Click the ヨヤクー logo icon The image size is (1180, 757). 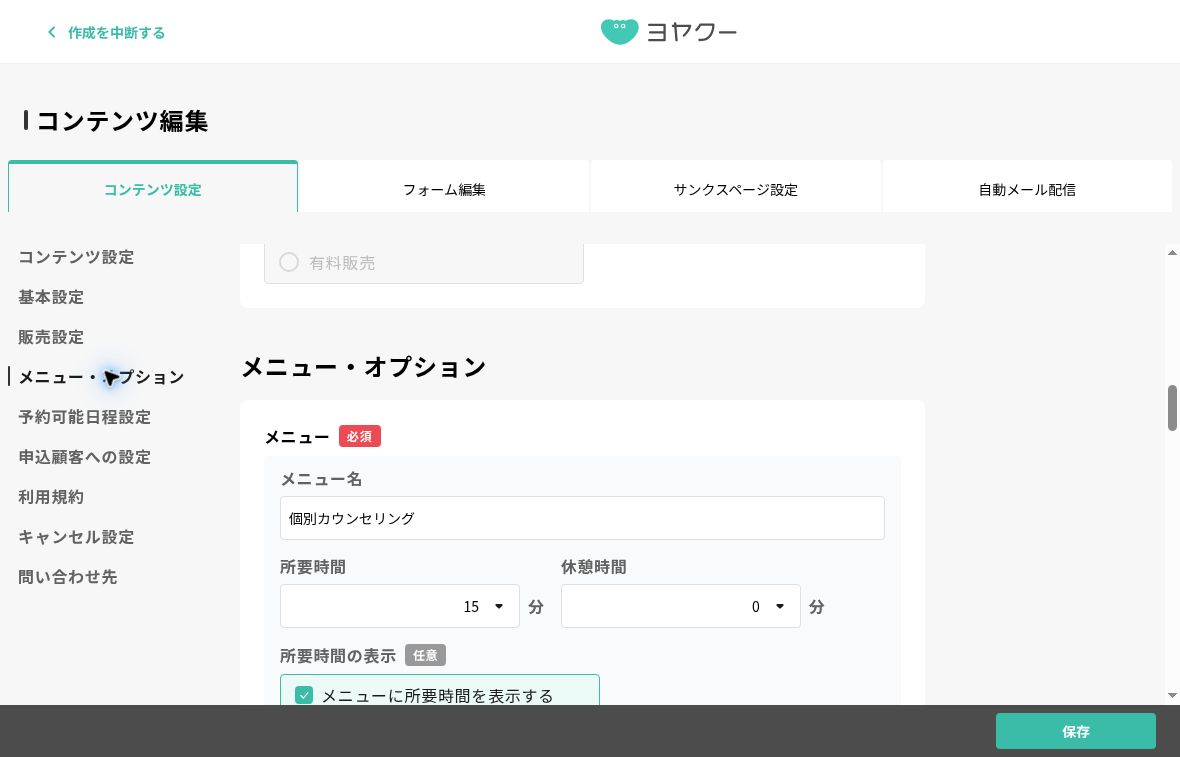[x=619, y=32]
